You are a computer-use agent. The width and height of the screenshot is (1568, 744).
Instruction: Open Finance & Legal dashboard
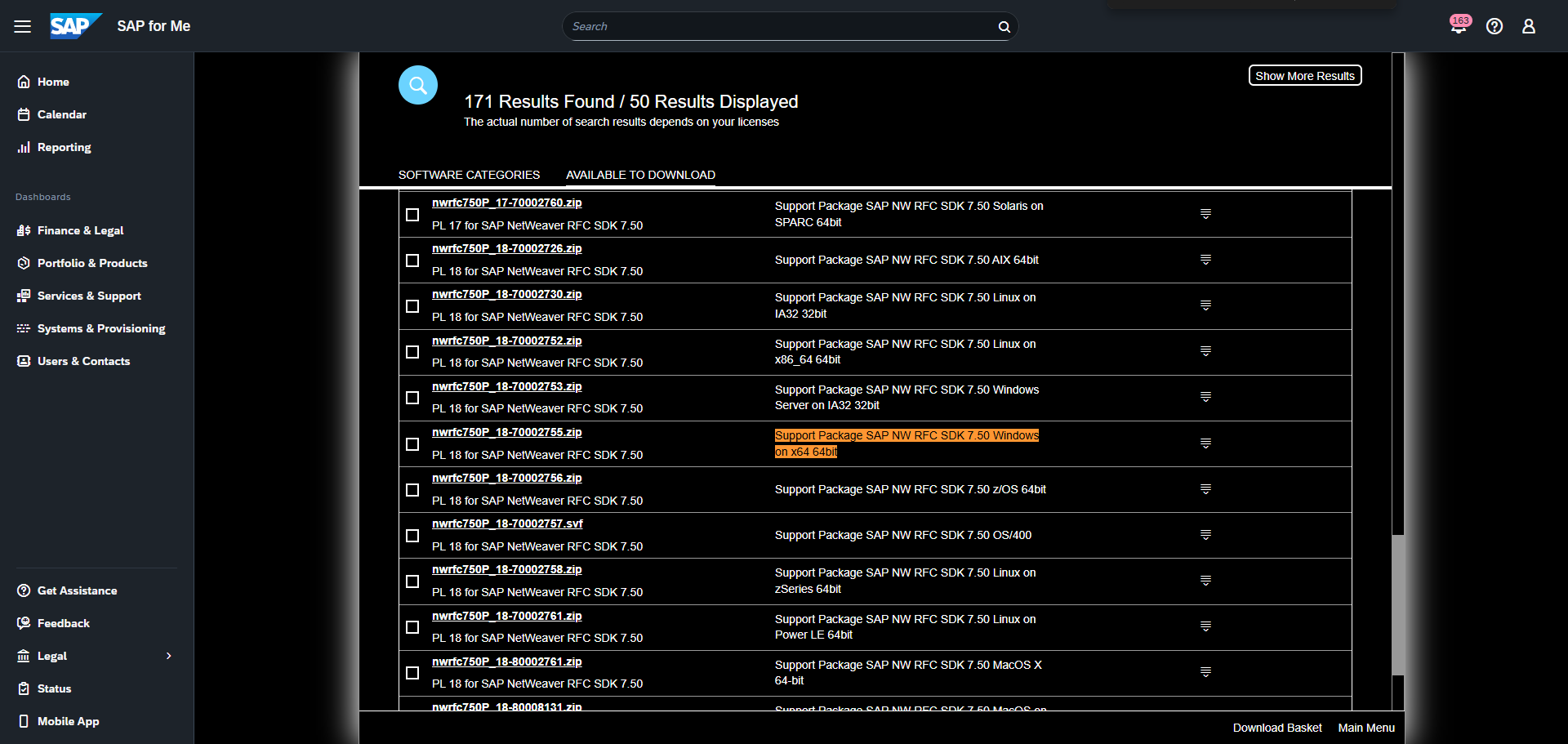80,230
